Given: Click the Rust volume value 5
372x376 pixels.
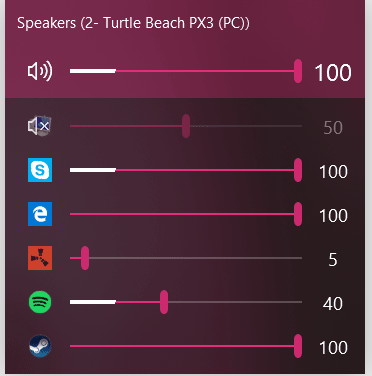Looking at the screenshot, I should point(333,260).
